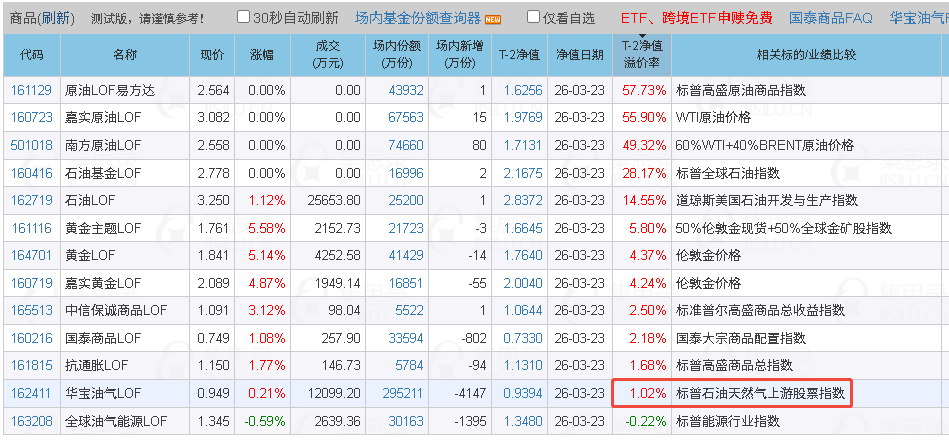Enable the 30秒自动刷新 checkbox

tap(243, 17)
